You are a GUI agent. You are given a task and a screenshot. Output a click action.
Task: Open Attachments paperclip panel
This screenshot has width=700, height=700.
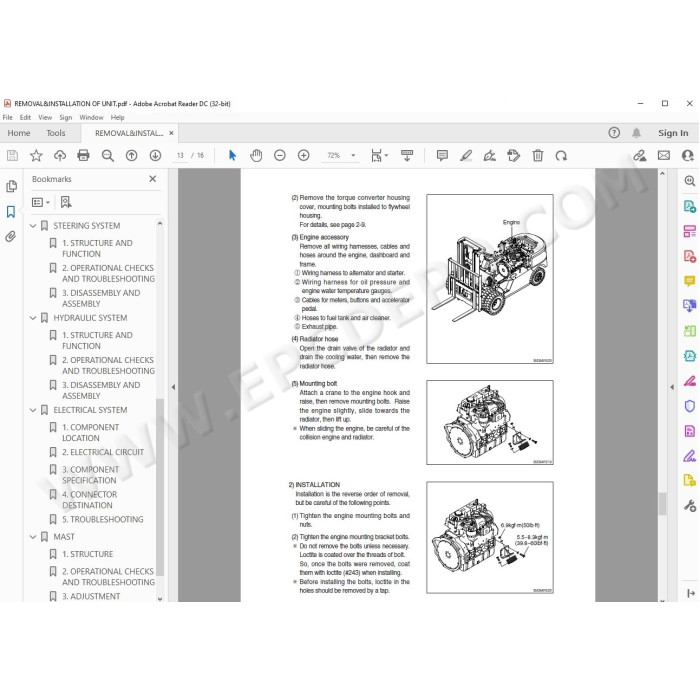[x=11, y=236]
